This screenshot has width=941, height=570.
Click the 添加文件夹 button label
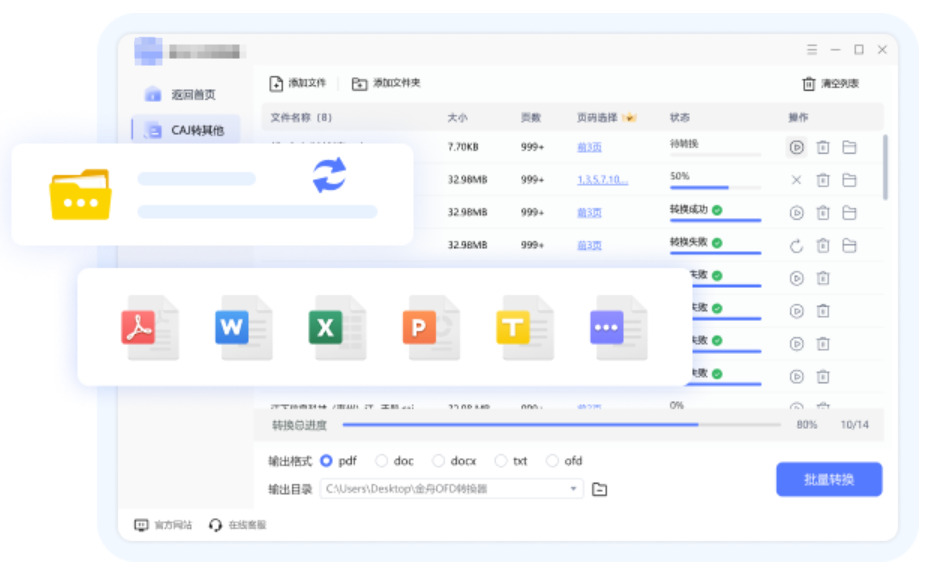pyautogui.click(x=397, y=83)
